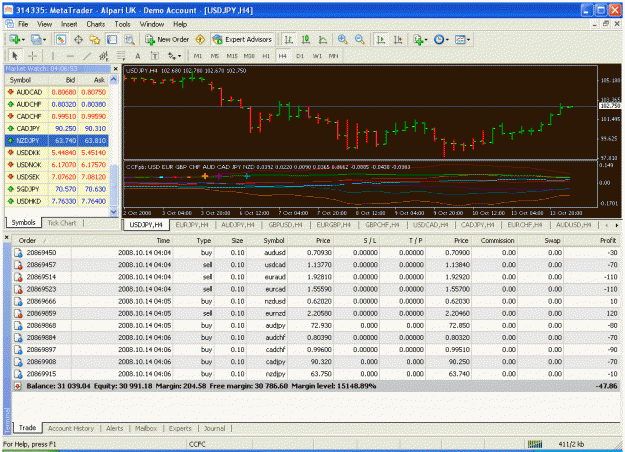
Task: Select the text label 'T' tool
Action: [x=155, y=56]
